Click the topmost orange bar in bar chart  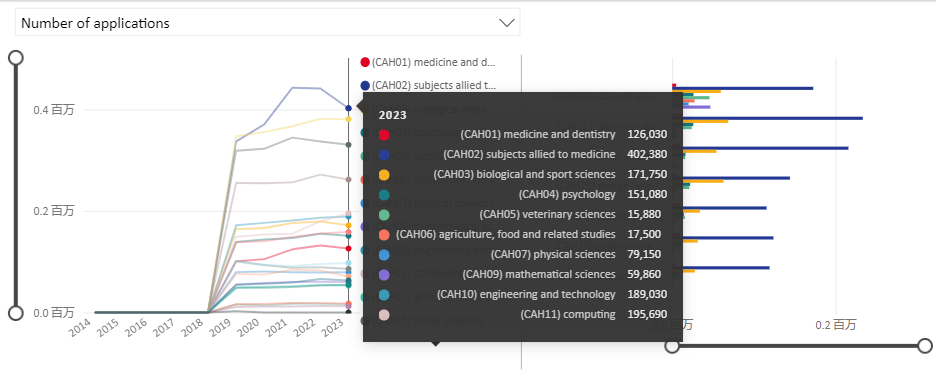697,91
